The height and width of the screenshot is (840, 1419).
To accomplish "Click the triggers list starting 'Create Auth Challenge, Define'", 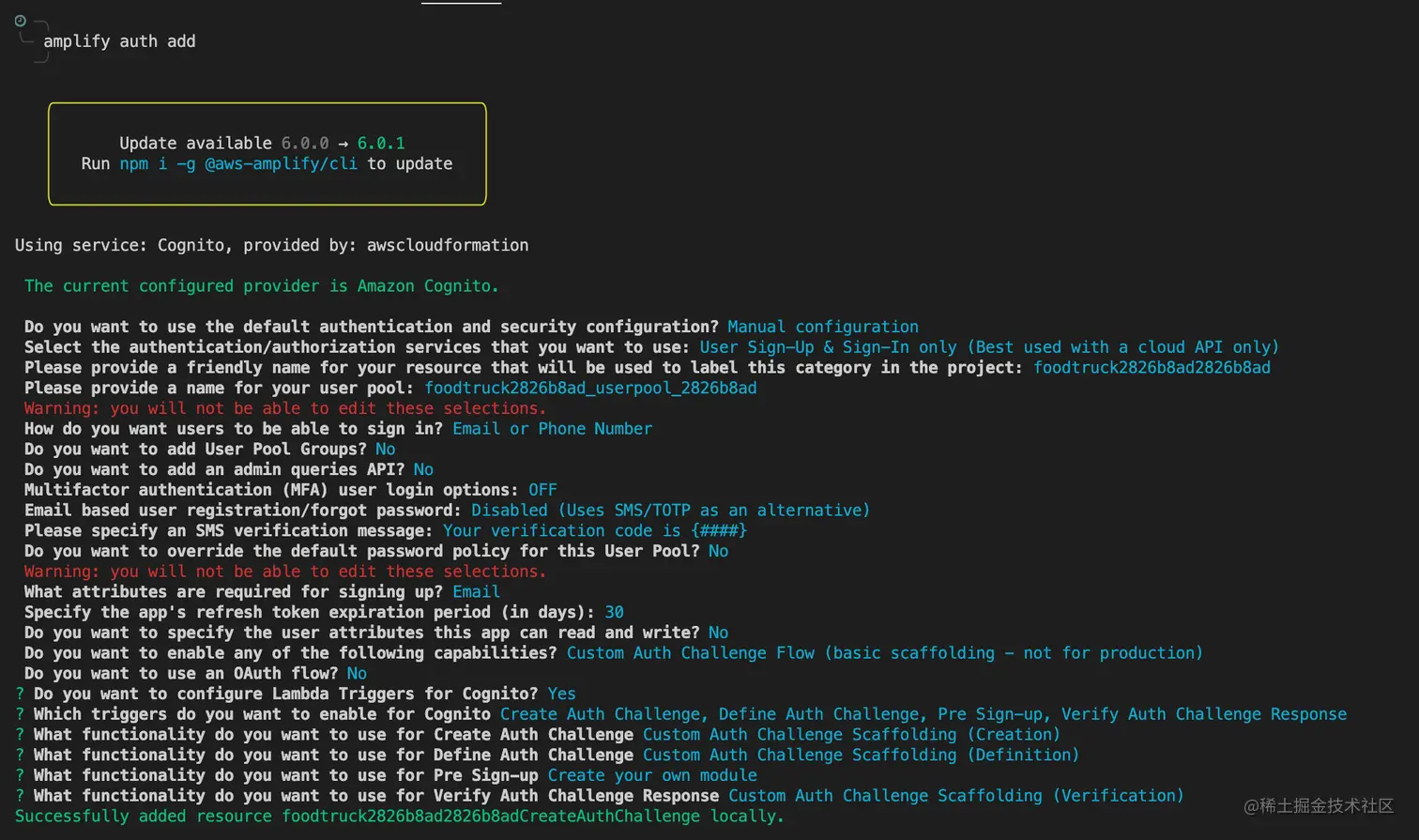I will (x=923, y=715).
